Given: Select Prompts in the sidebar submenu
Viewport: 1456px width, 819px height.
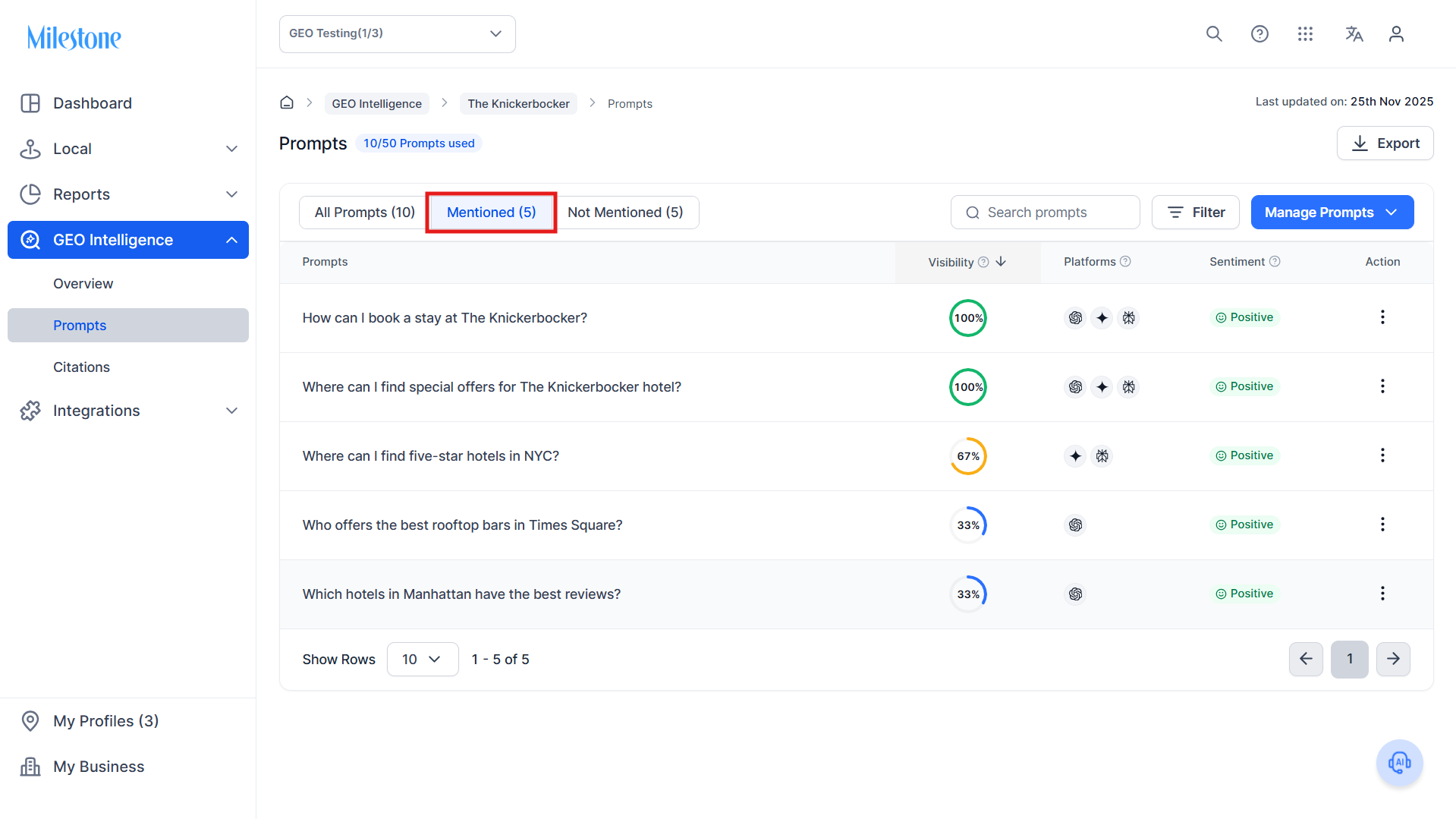Looking at the screenshot, I should 128,326.
